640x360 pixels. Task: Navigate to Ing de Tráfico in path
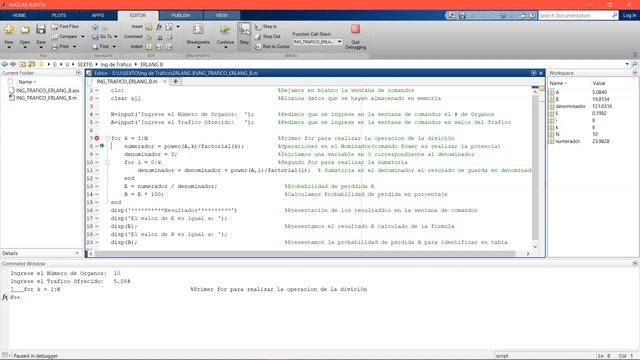[x=116, y=64]
